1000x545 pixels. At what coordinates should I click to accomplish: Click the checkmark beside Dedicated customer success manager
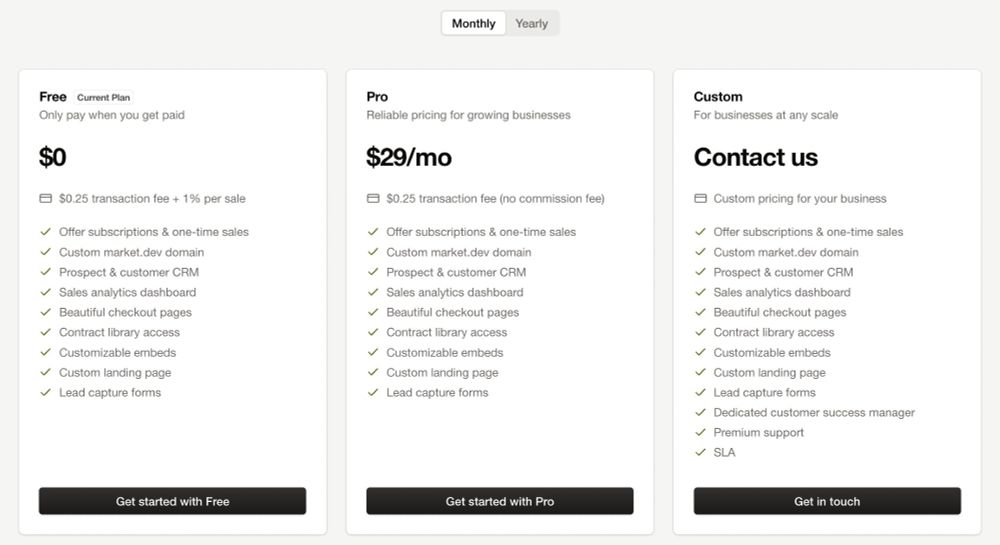[700, 412]
